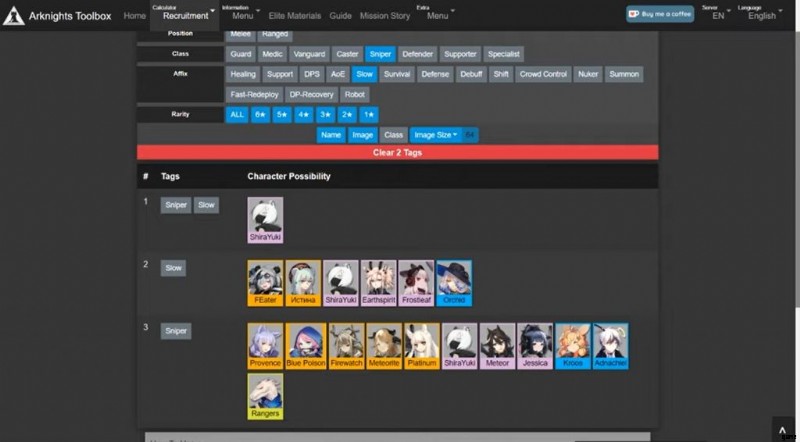This screenshot has width=800, height=442.
Task: Click the Kroos operator portrait
Action: (x=572, y=344)
